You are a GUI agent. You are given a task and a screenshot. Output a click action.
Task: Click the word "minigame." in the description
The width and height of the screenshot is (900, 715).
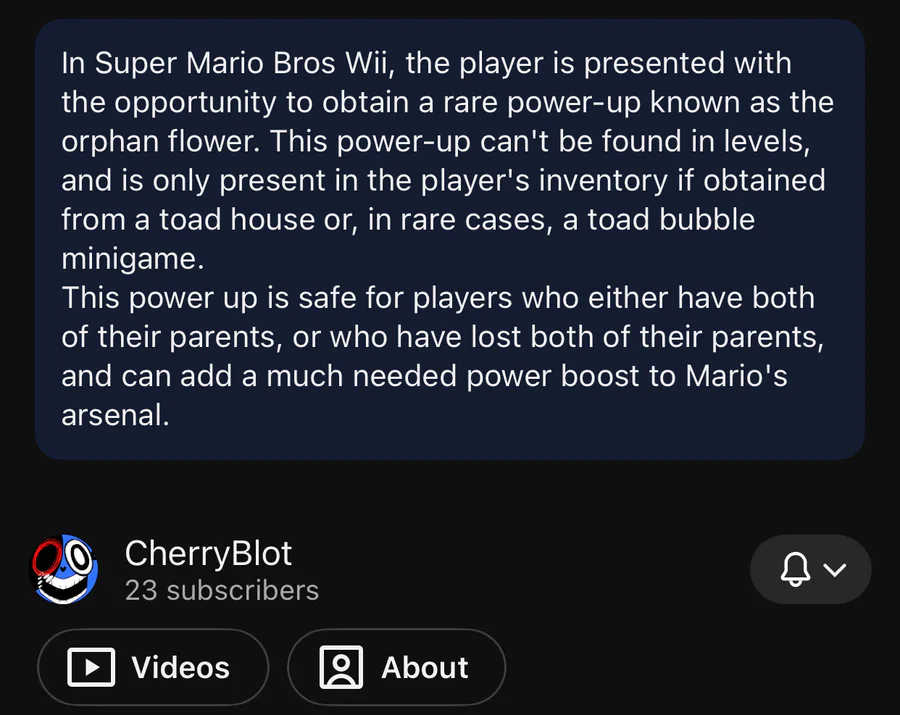(x=132, y=258)
